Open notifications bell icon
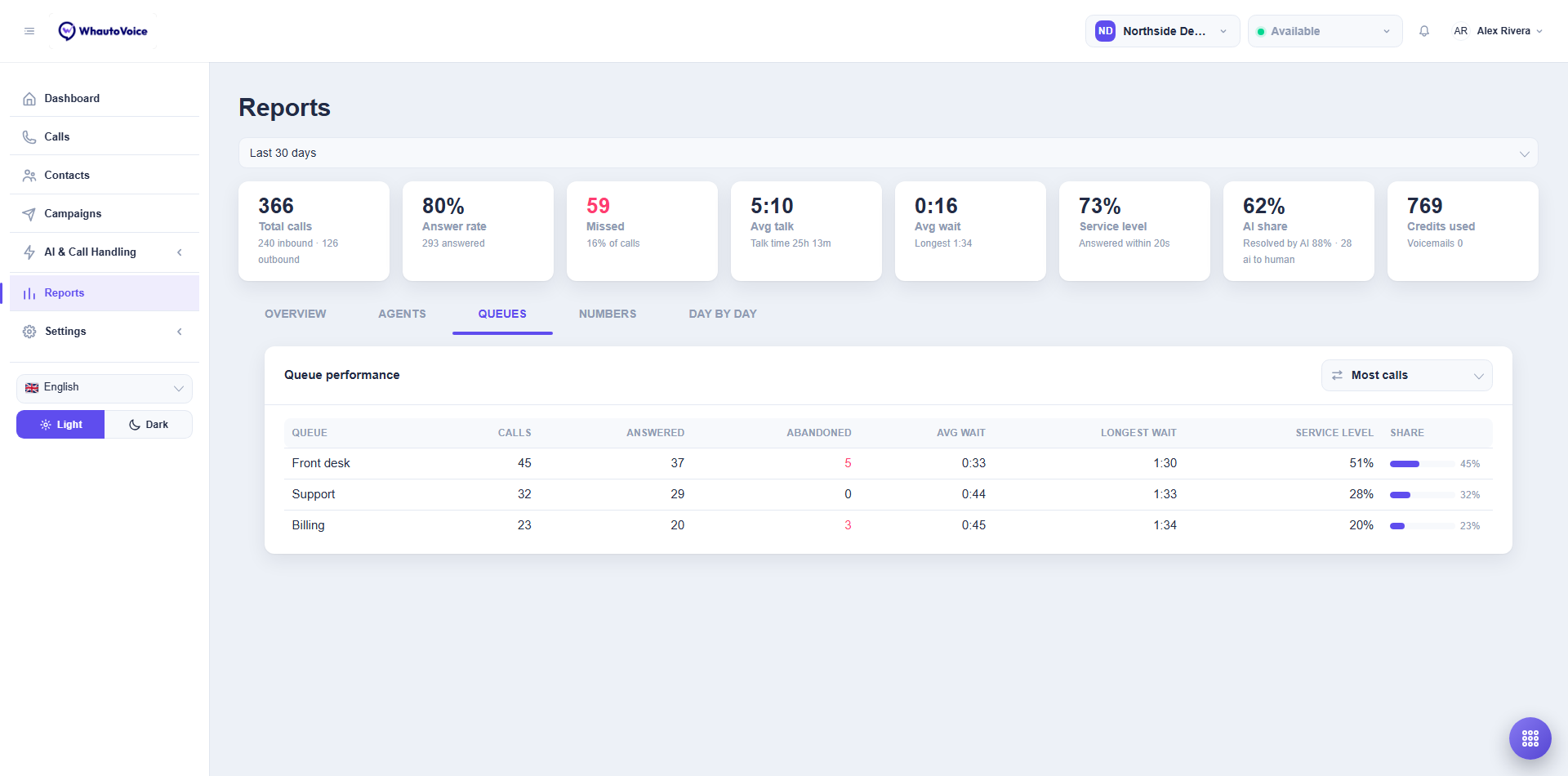 tap(1424, 31)
